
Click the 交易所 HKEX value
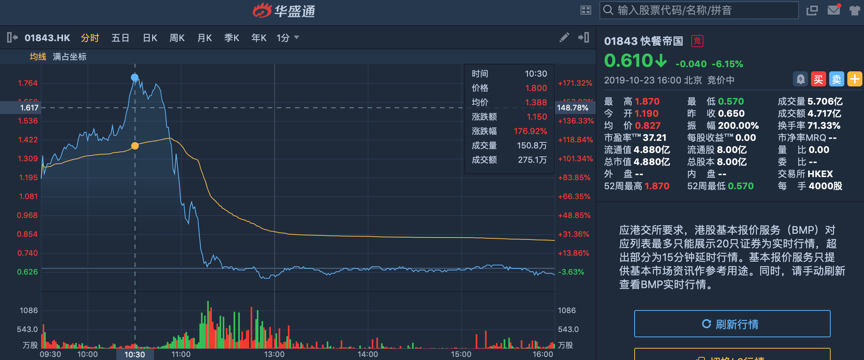pos(821,174)
